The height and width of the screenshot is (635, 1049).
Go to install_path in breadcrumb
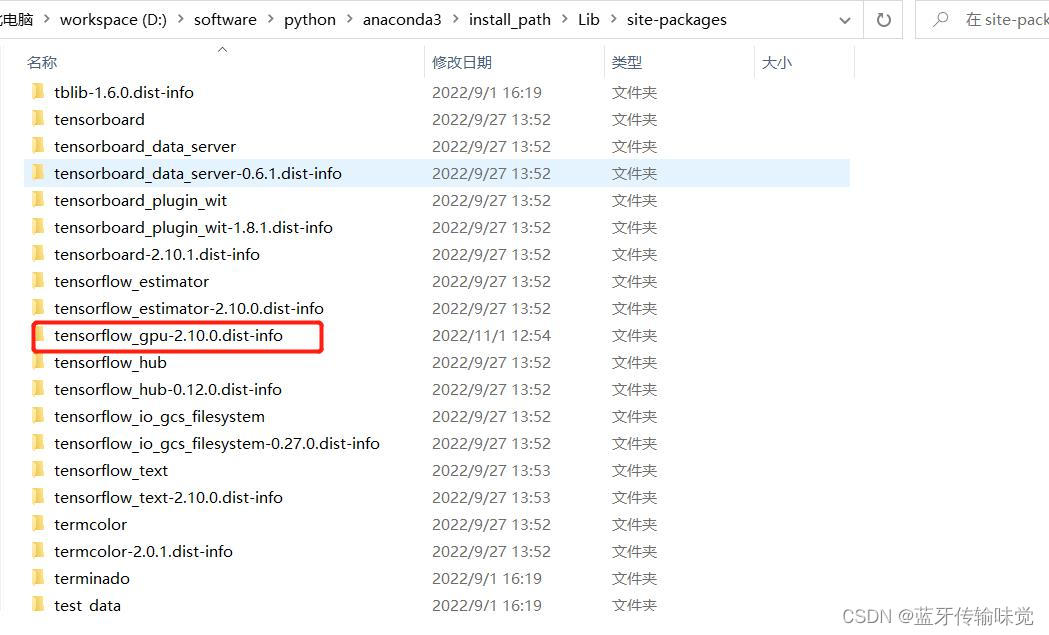[510, 20]
